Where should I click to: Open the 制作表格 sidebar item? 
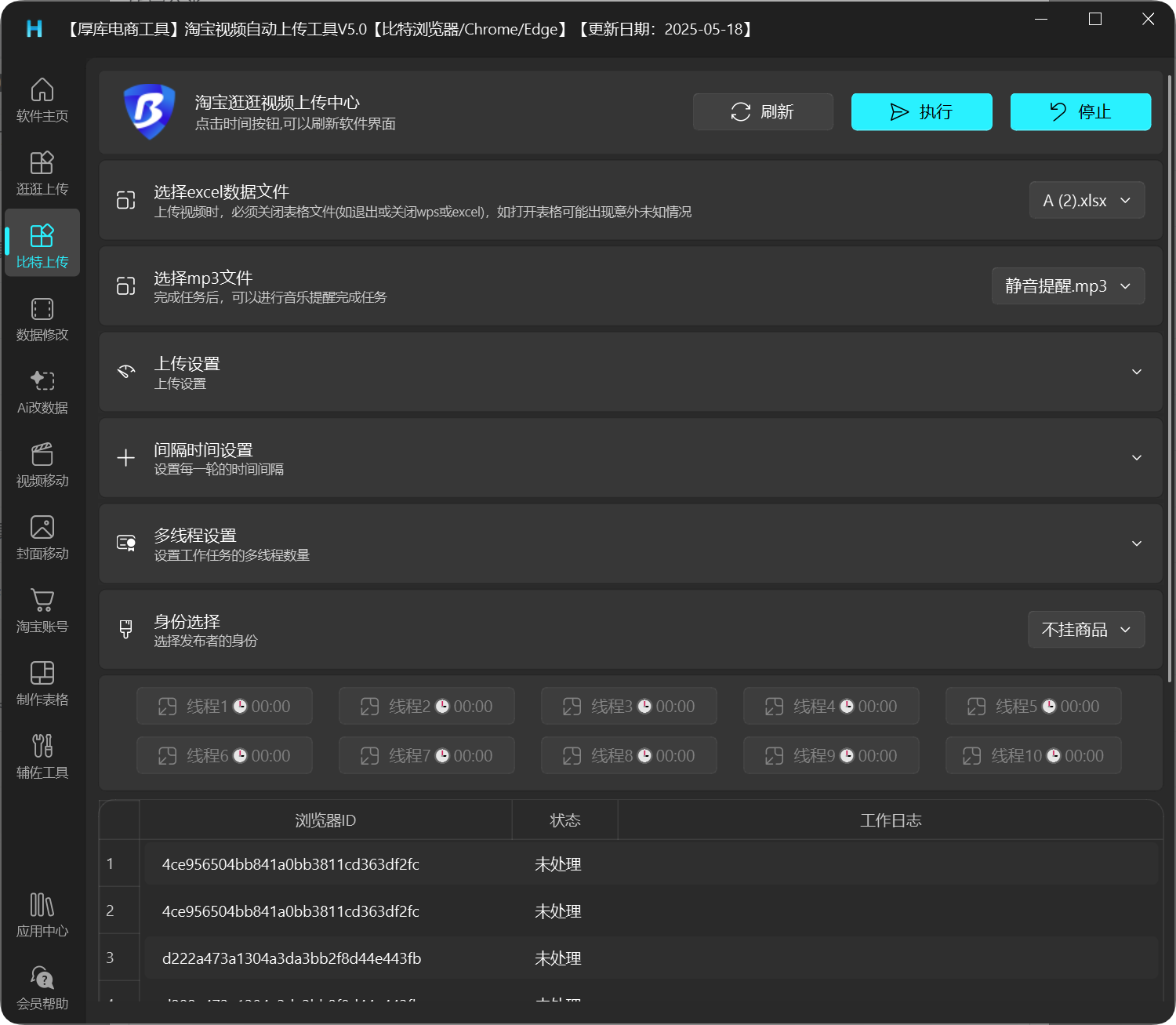point(42,684)
